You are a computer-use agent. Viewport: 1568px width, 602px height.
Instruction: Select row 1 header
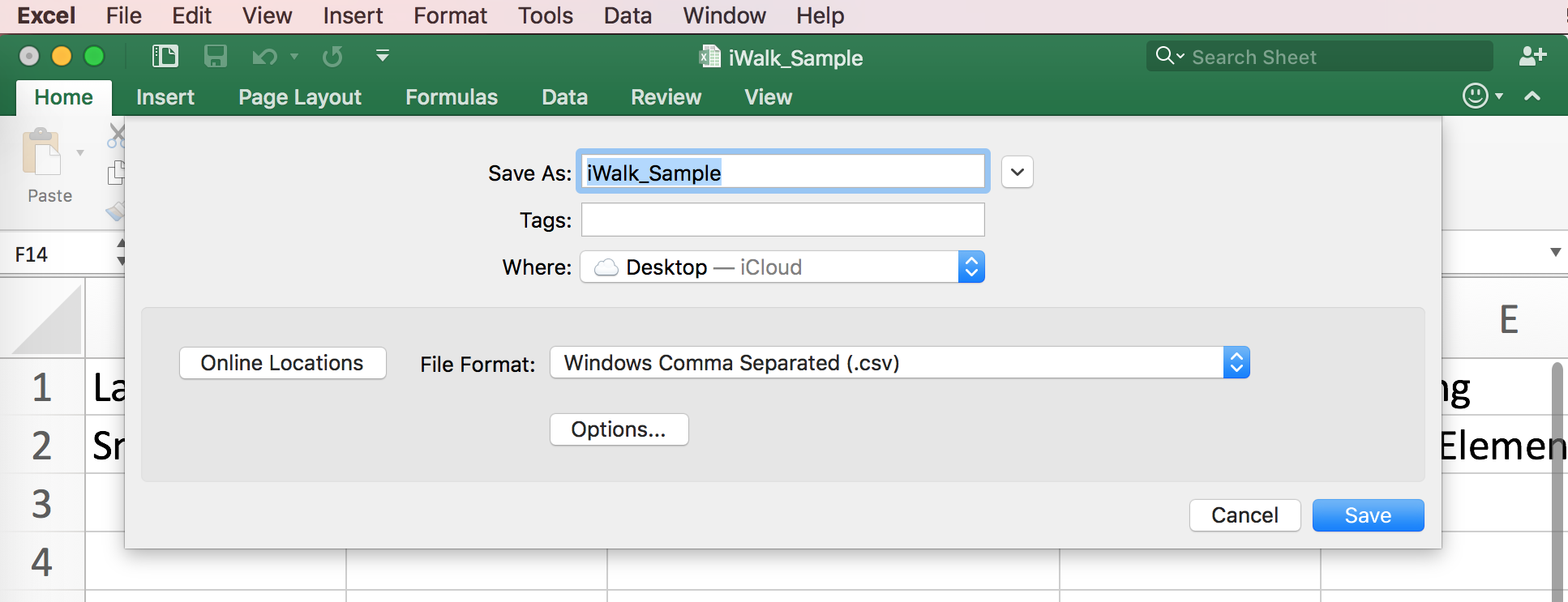coord(41,387)
